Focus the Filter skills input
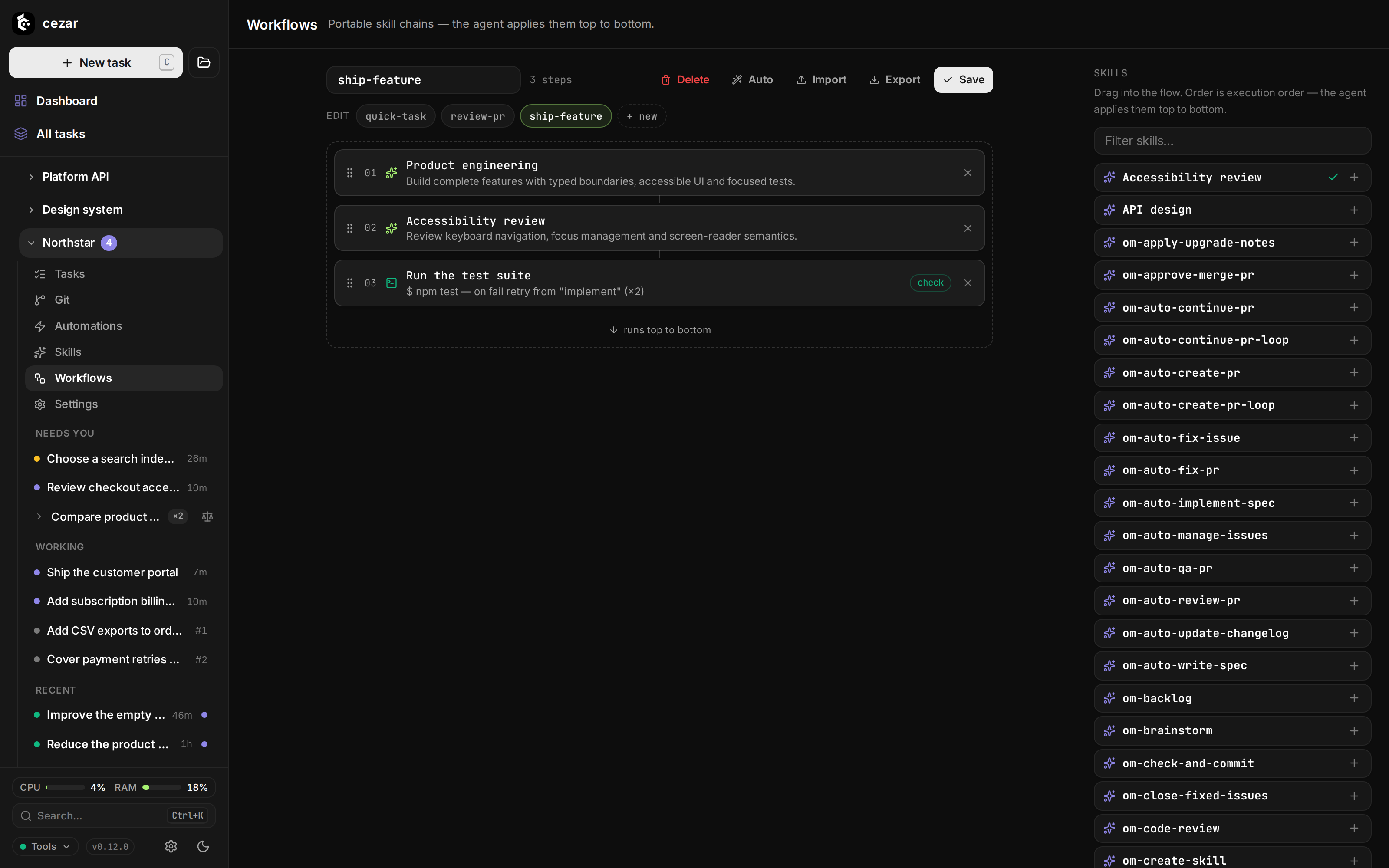The width and height of the screenshot is (1389, 868). click(1232, 141)
